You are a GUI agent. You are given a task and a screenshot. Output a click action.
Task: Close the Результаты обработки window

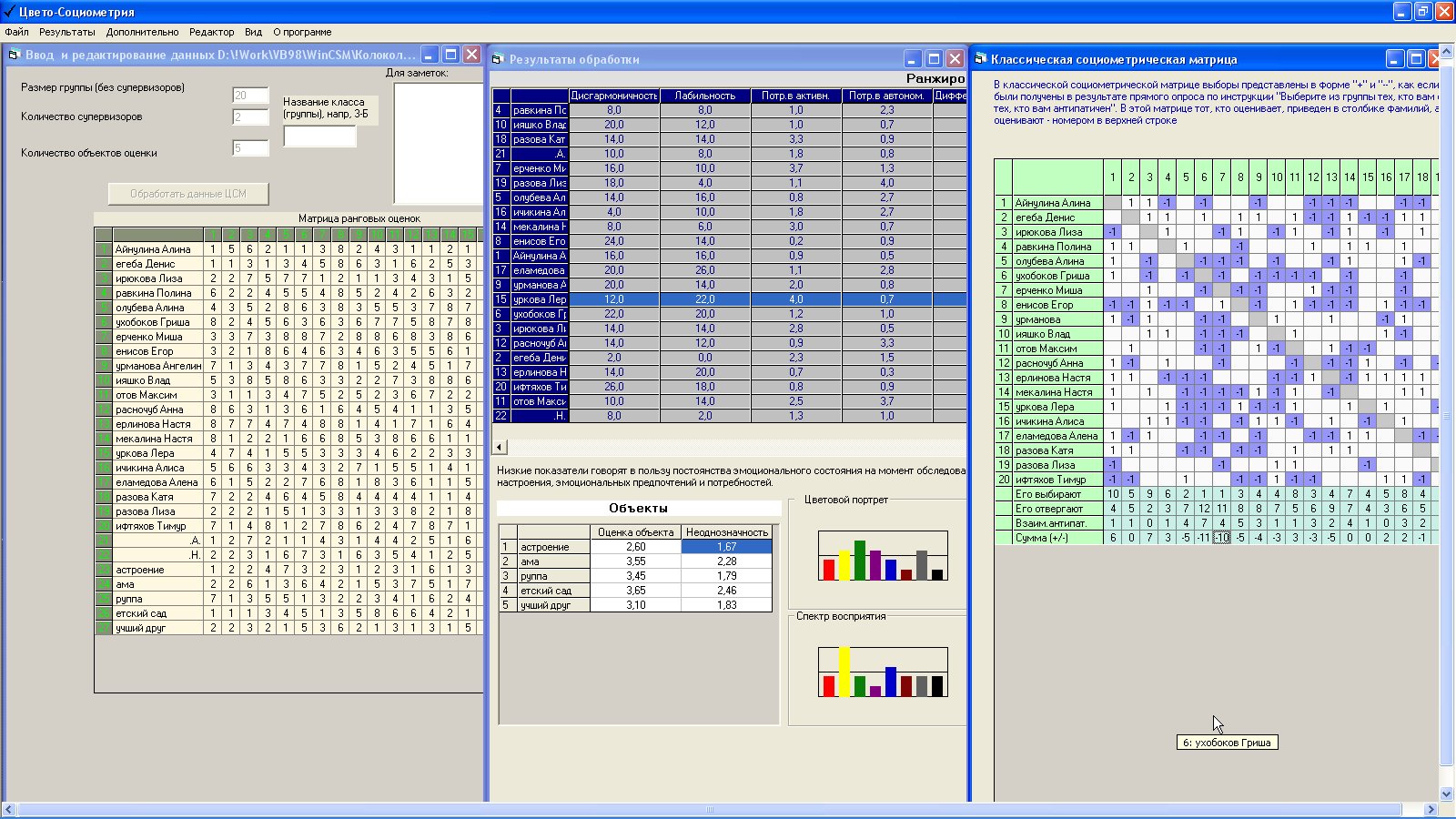955,59
